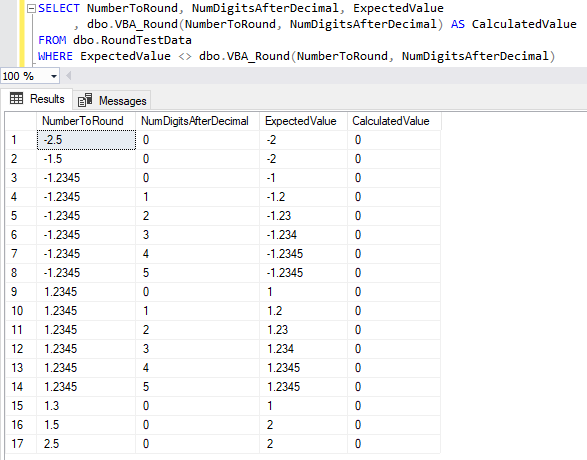Click ExpectedValue cell showing -1.234

303,235
